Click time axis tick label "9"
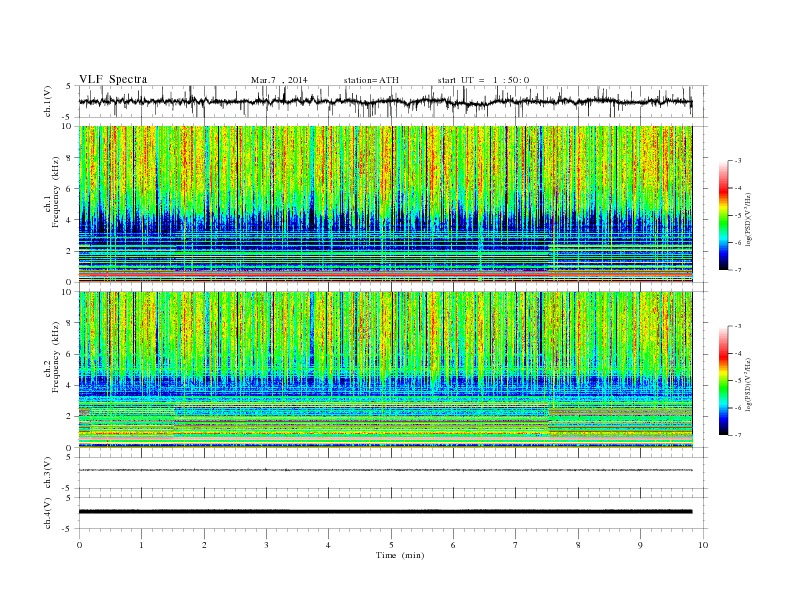The width and height of the screenshot is (792, 612). click(640, 545)
